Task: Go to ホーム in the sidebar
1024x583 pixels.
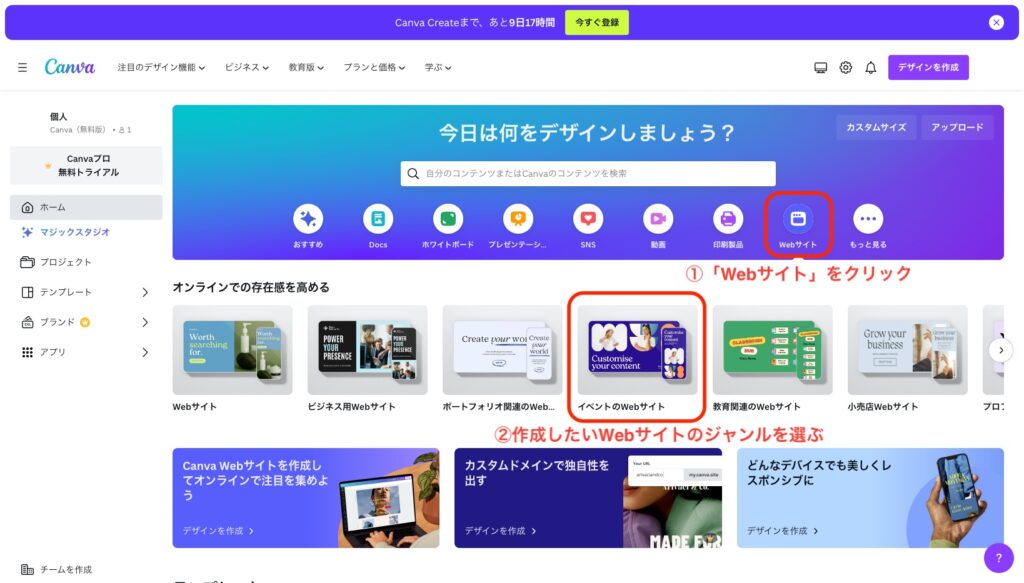Action: click(x=86, y=207)
